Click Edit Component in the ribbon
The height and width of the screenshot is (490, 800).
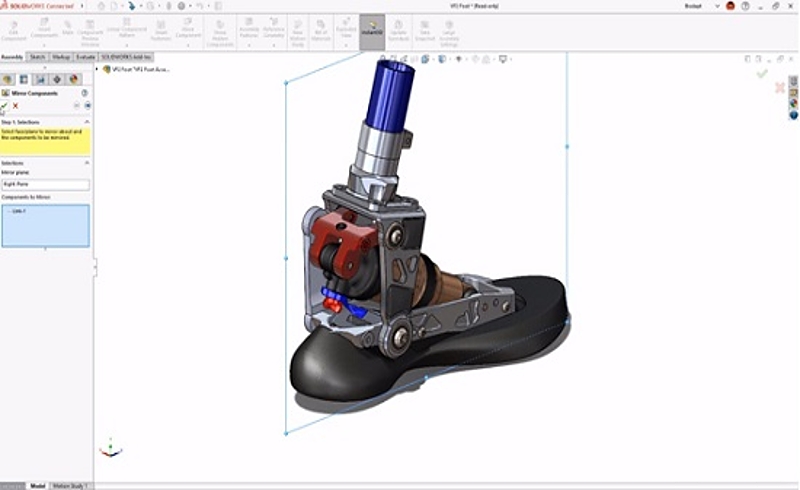pyautogui.click(x=14, y=32)
